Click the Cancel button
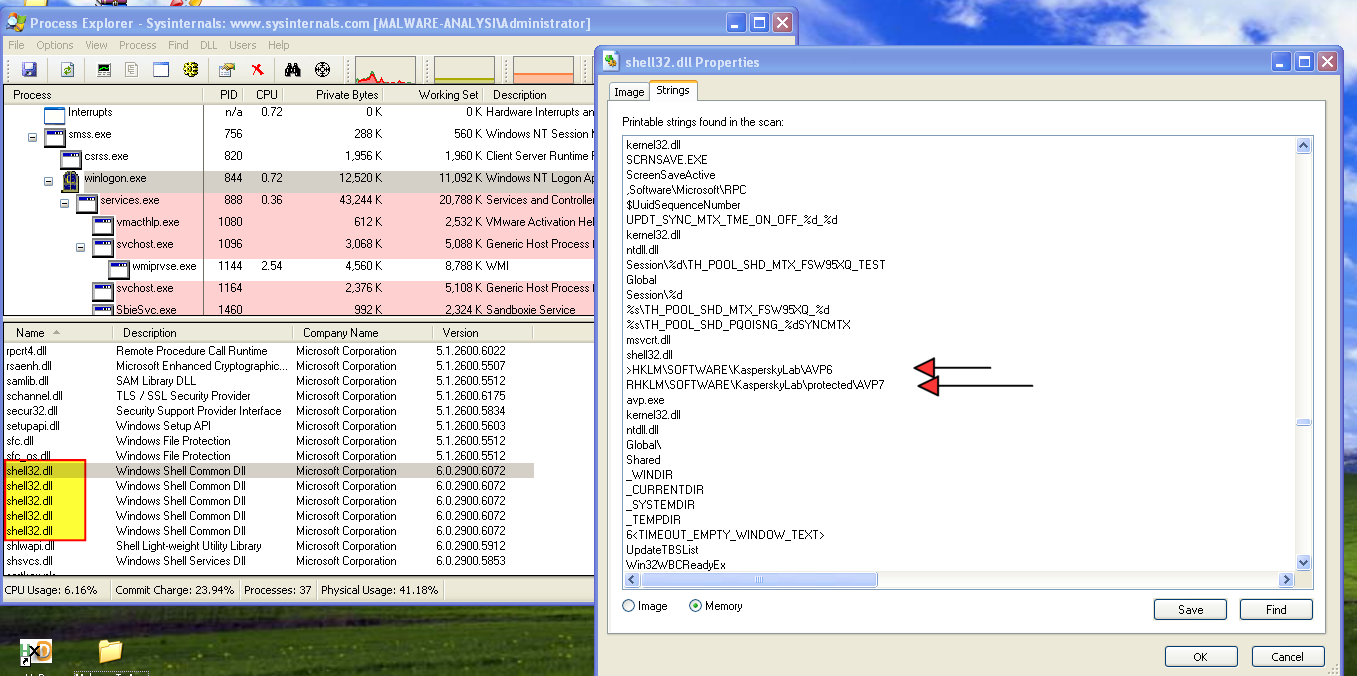The height and width of the screenshot is (676, 1357). tap(1288, 657)
